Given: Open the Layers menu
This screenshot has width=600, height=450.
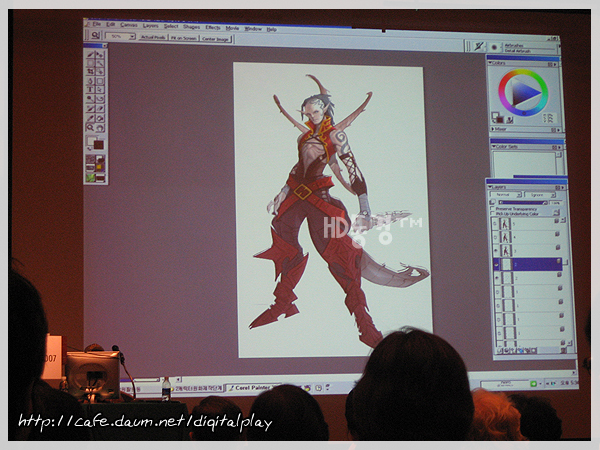Looking at the screenshot, I should tap(150, 26).
